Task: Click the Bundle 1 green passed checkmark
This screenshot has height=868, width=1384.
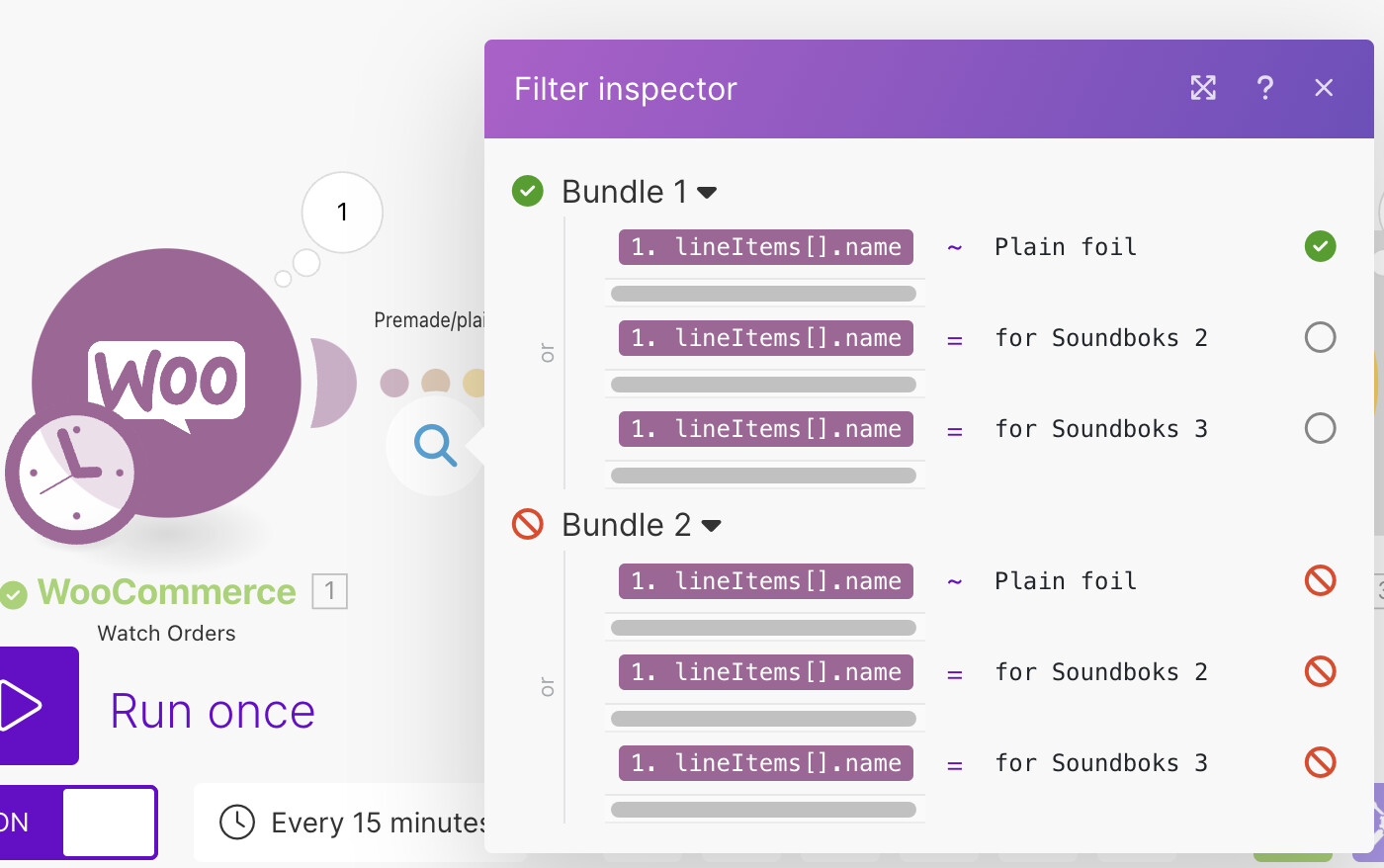Action: click(x=528, y=191)
